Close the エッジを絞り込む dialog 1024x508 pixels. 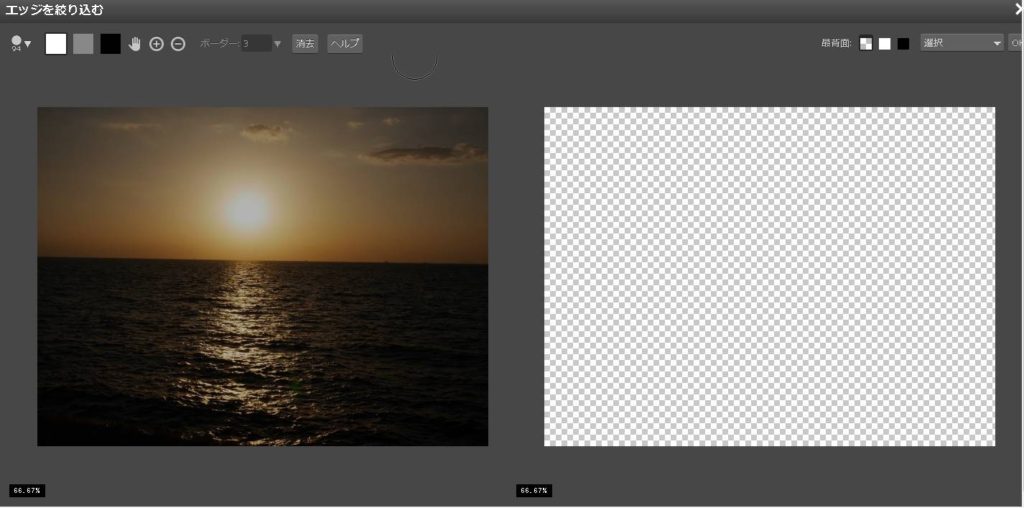pos(1017,9)
